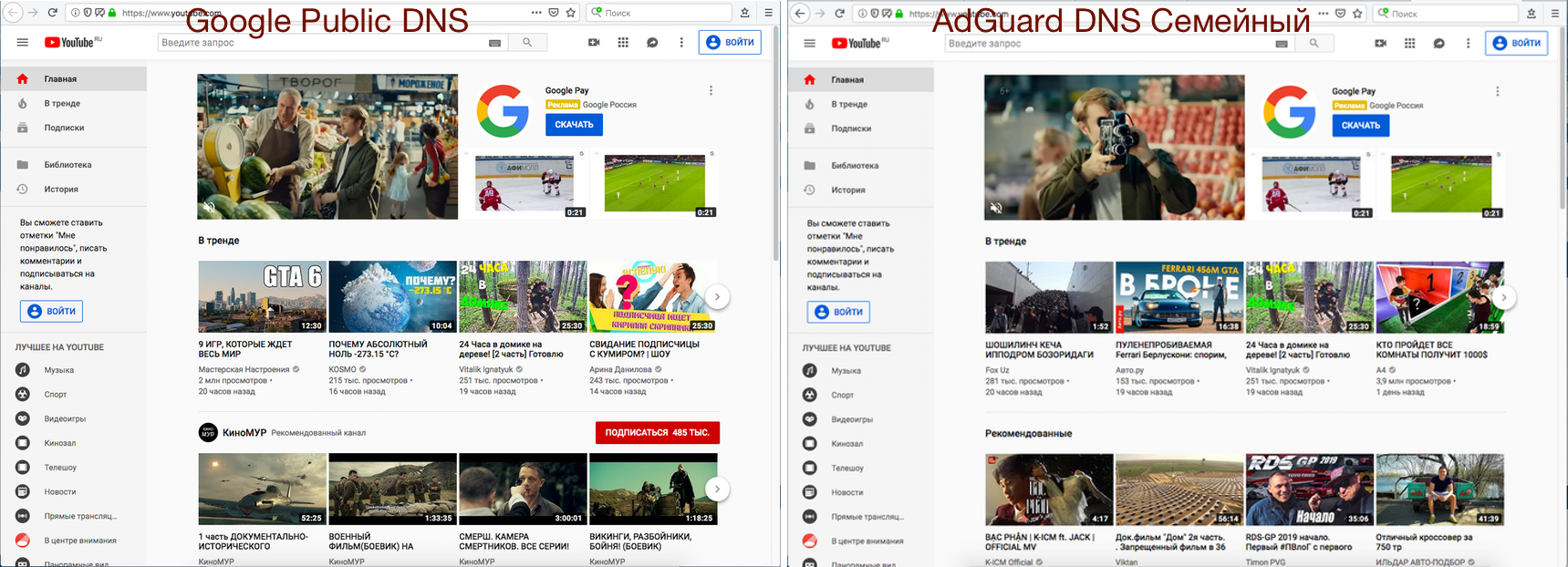Viewport: 1568px width, 567px height.
Task: Click СКАЧАТЬ Google Pay button in left window
Action: tap(574, 124)
